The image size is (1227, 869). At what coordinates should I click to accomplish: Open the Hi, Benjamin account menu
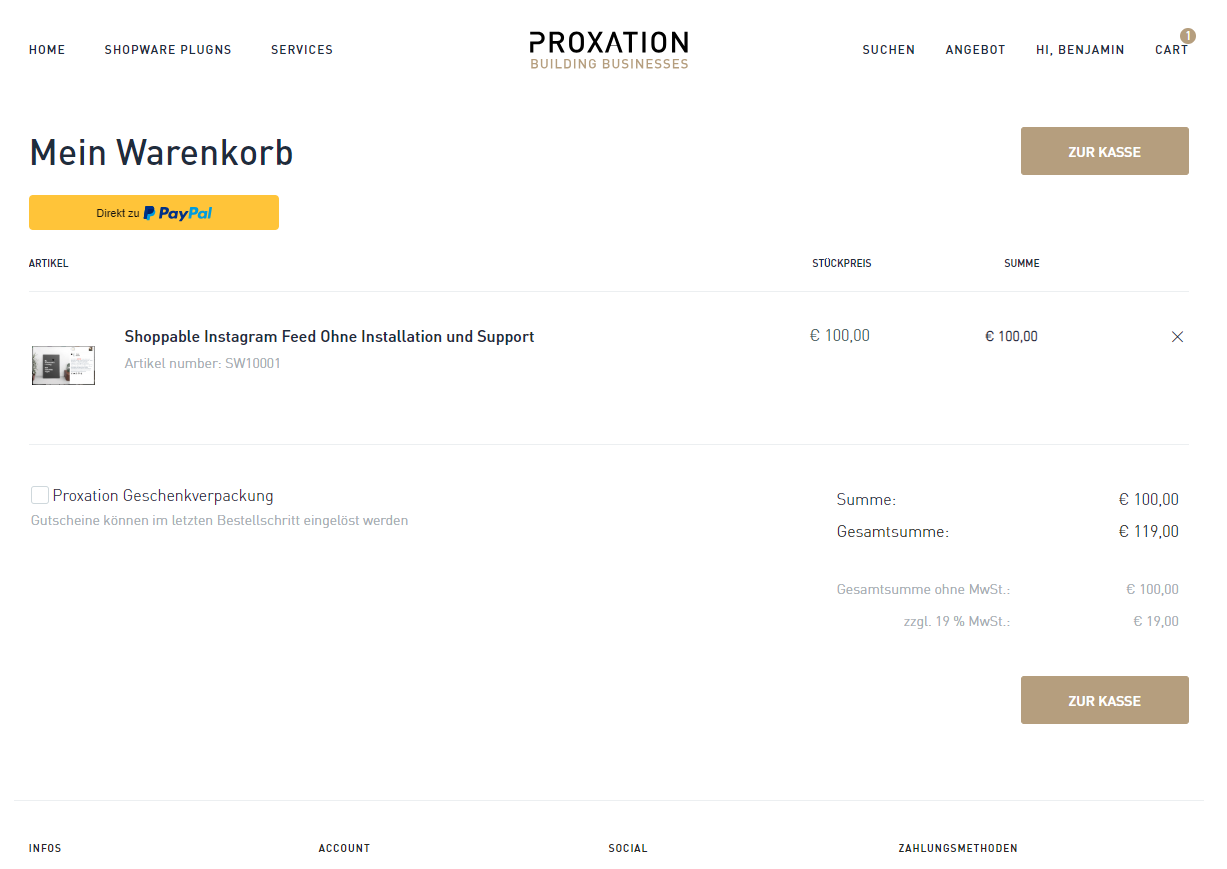pyautogui.click(x=1080, y=50)
